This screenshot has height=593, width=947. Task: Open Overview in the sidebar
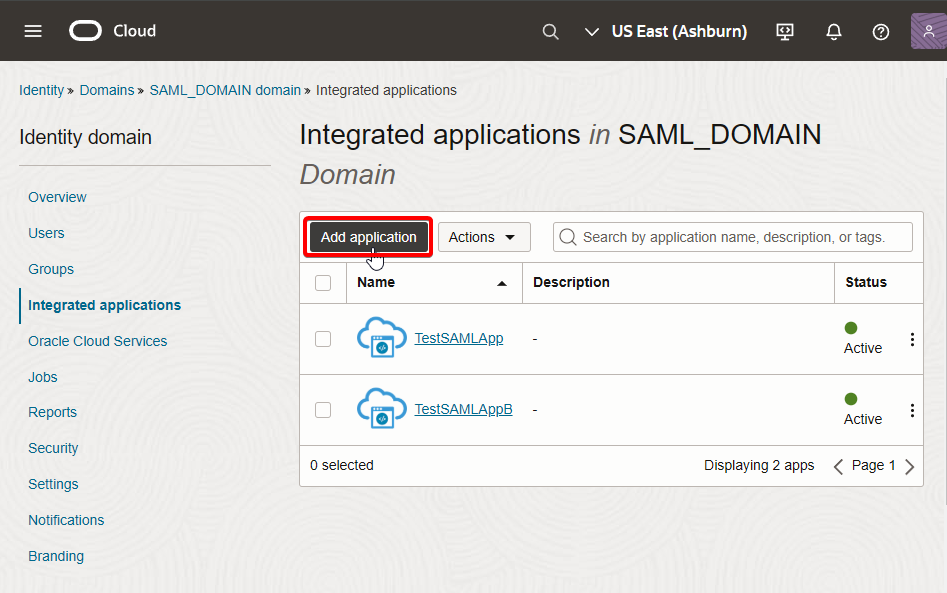57,197
